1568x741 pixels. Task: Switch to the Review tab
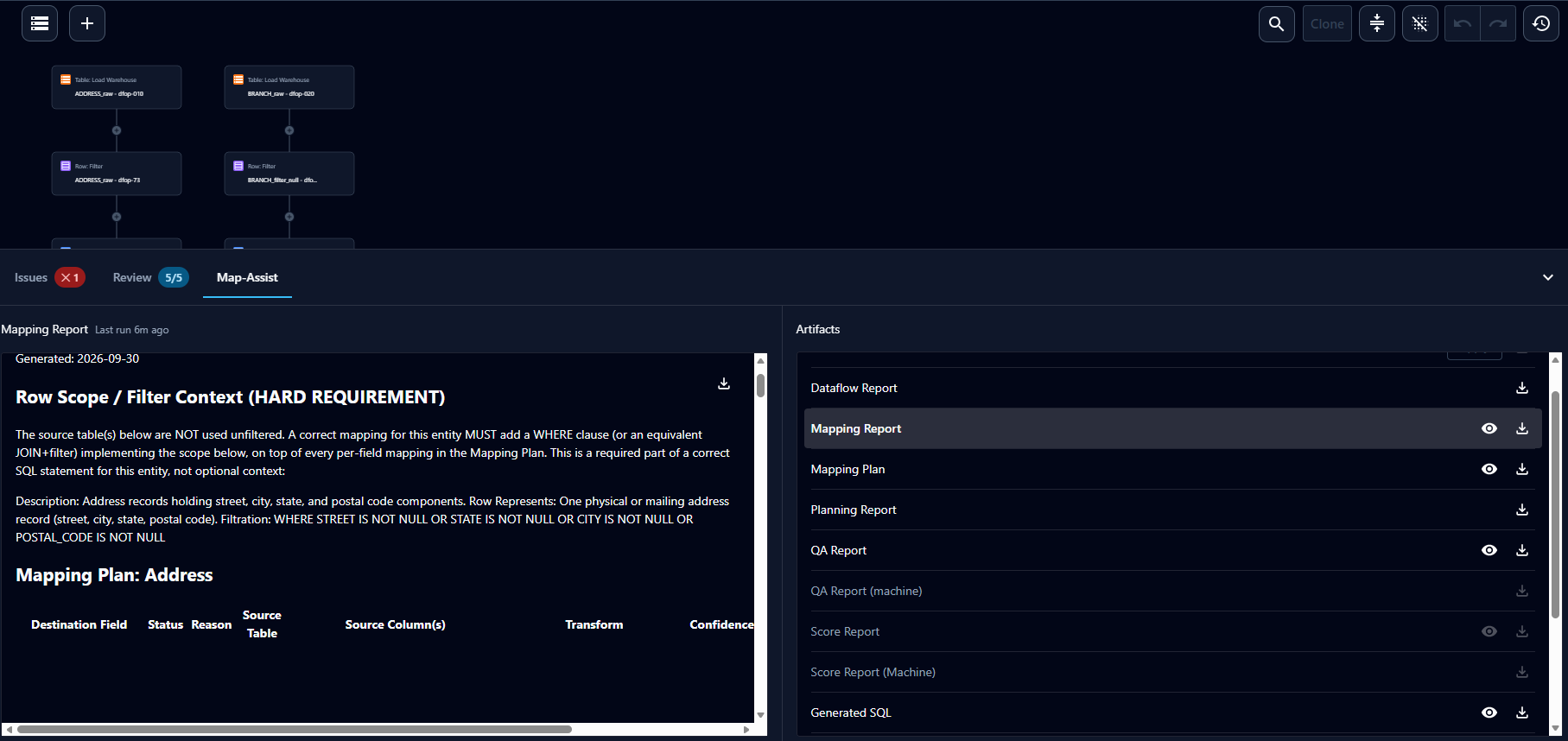tap(150, 277)
